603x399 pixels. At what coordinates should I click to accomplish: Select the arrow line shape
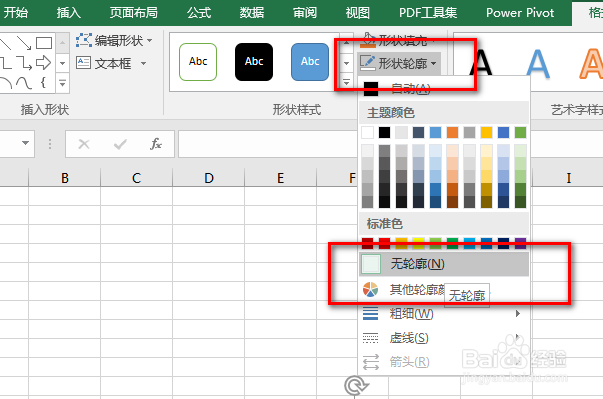coord(24,43)
